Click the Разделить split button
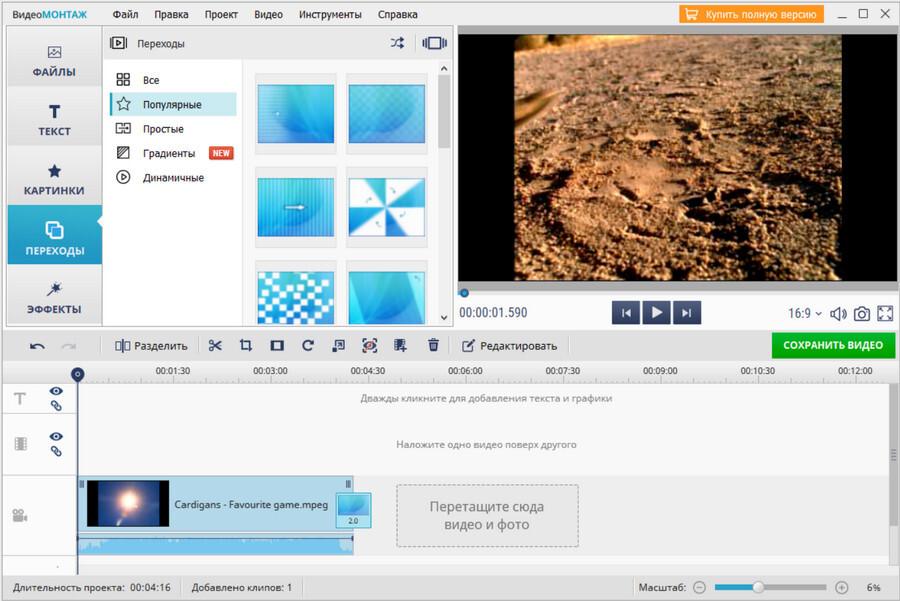Screen dimensions: 900x601 151,346
